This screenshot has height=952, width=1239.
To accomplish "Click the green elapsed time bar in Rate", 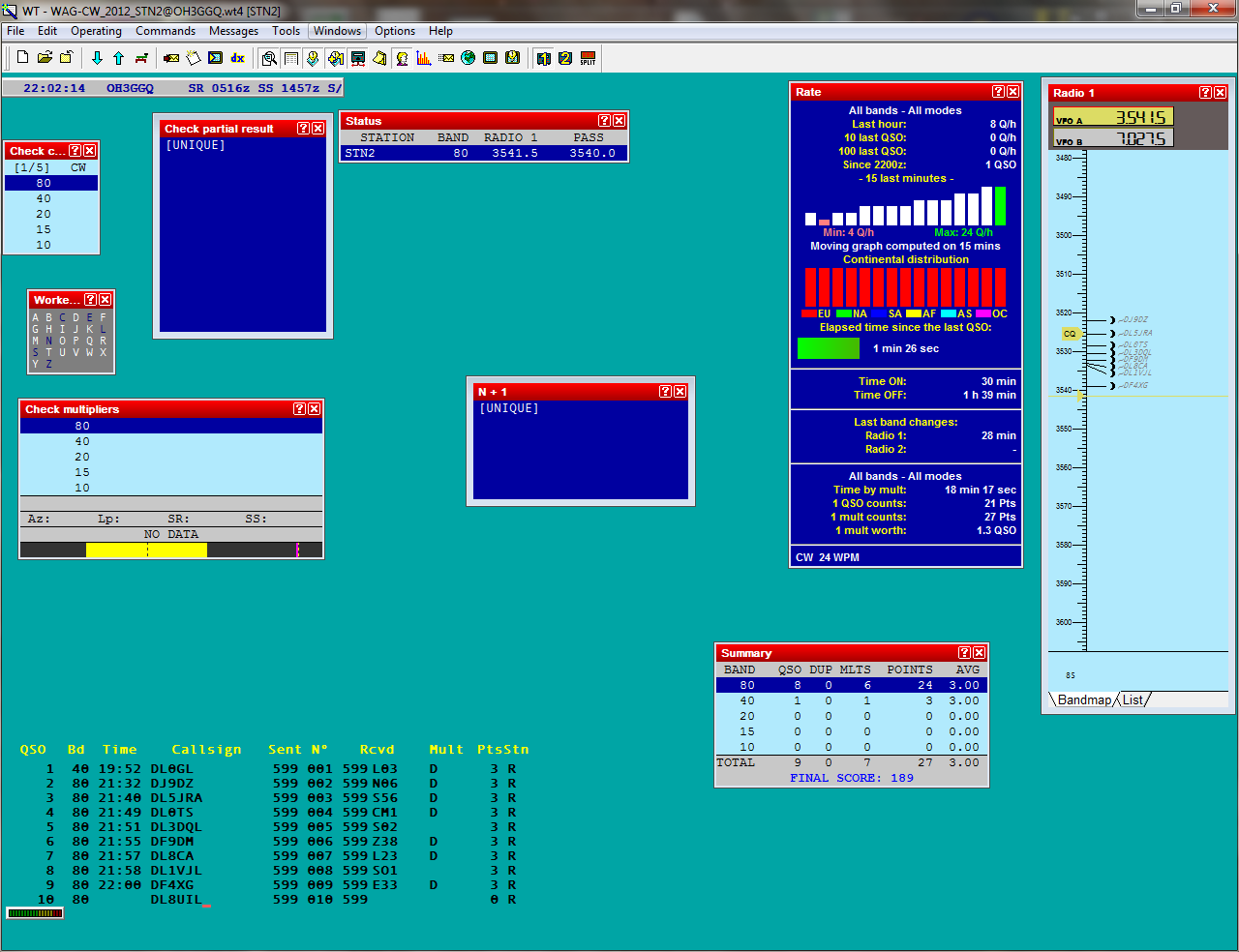I will (828, 348).
